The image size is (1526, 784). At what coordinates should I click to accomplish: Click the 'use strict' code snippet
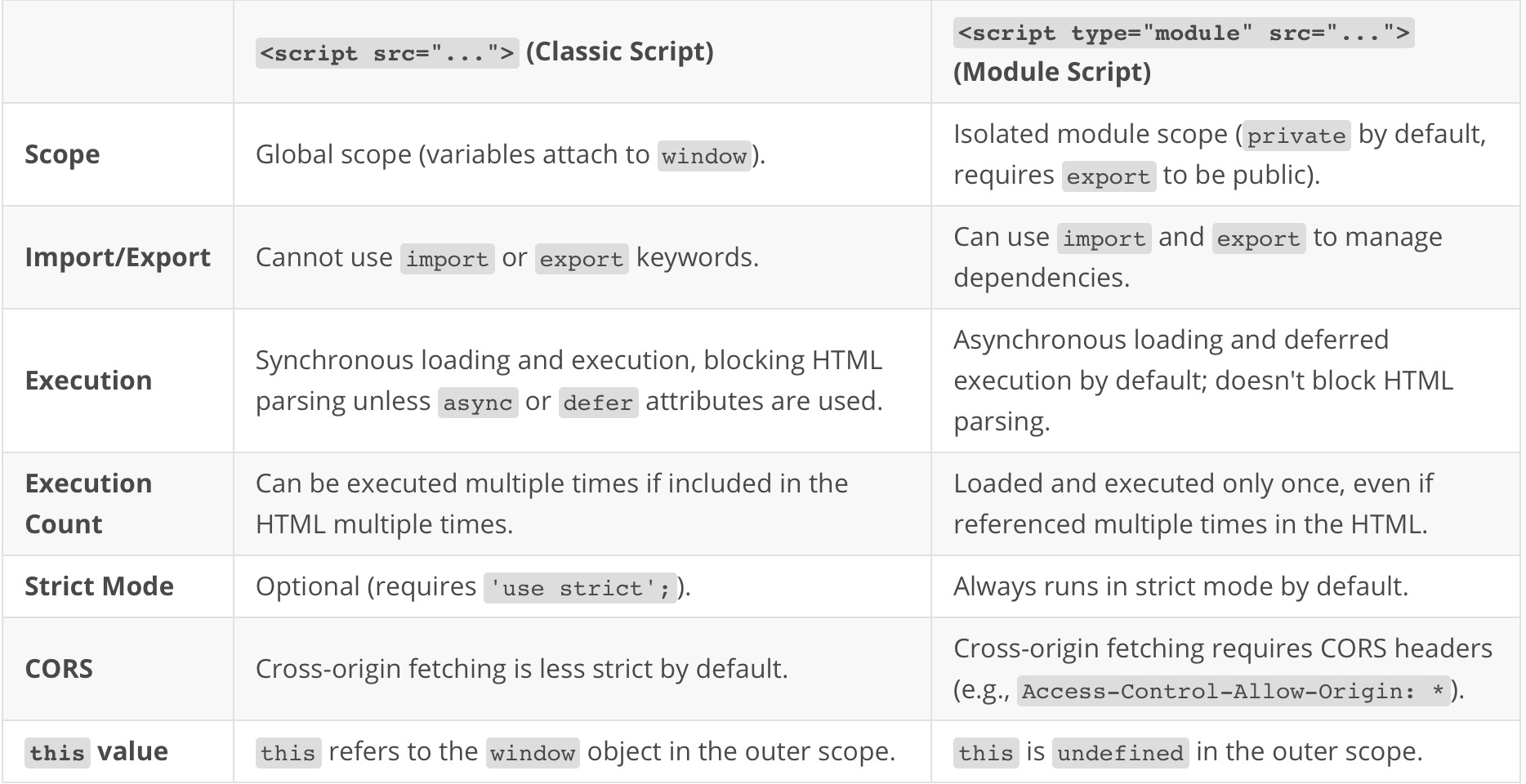click(x=579, y=588)
